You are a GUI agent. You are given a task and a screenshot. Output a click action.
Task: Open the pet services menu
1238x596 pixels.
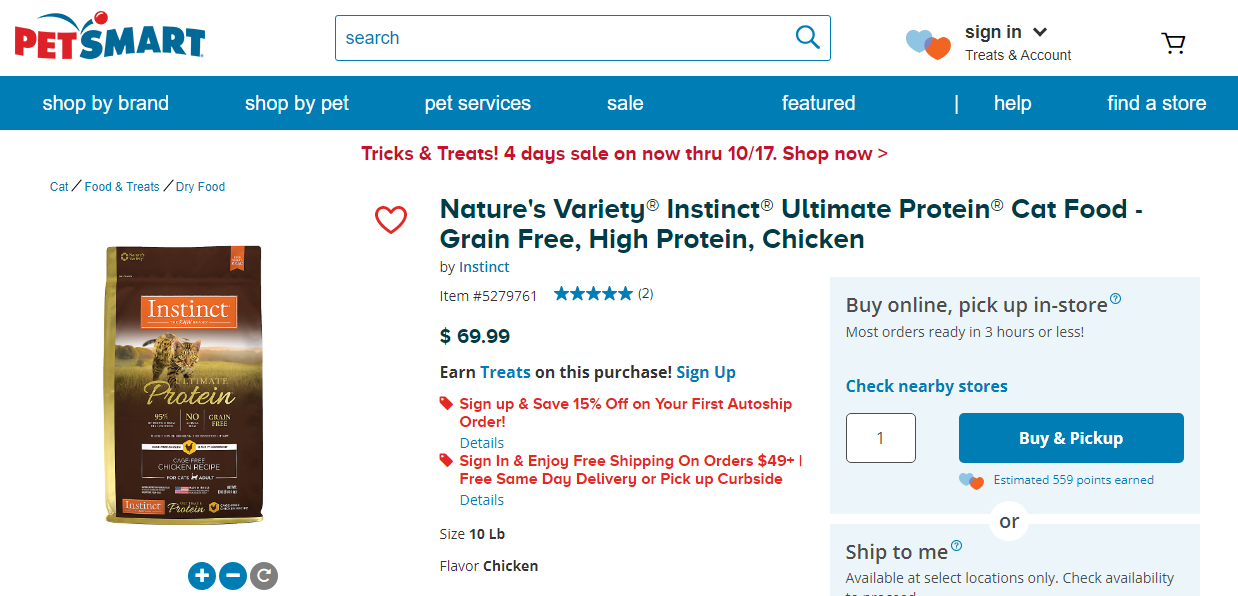(x=477, y=103)
